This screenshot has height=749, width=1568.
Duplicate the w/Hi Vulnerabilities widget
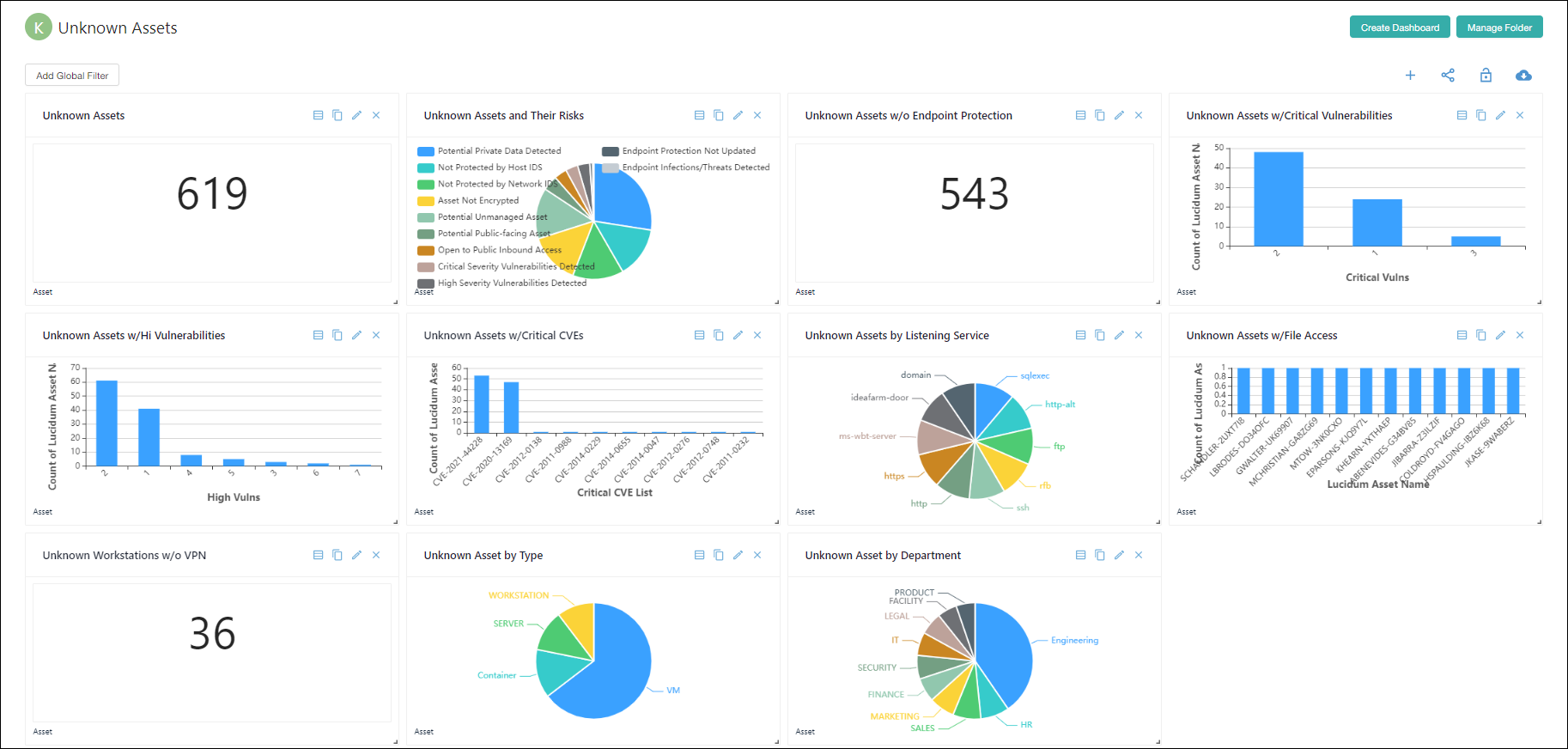(x=337, y=335)
